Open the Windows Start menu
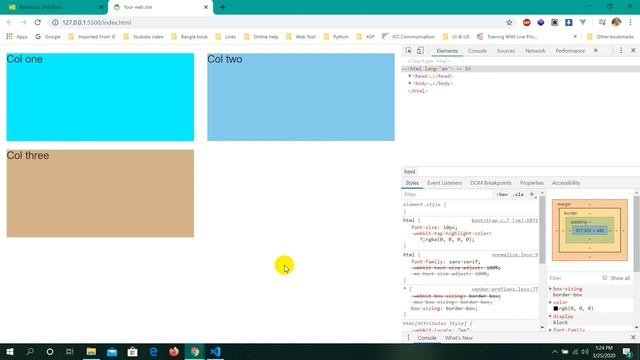640x360 pixels. pos(10,351)
